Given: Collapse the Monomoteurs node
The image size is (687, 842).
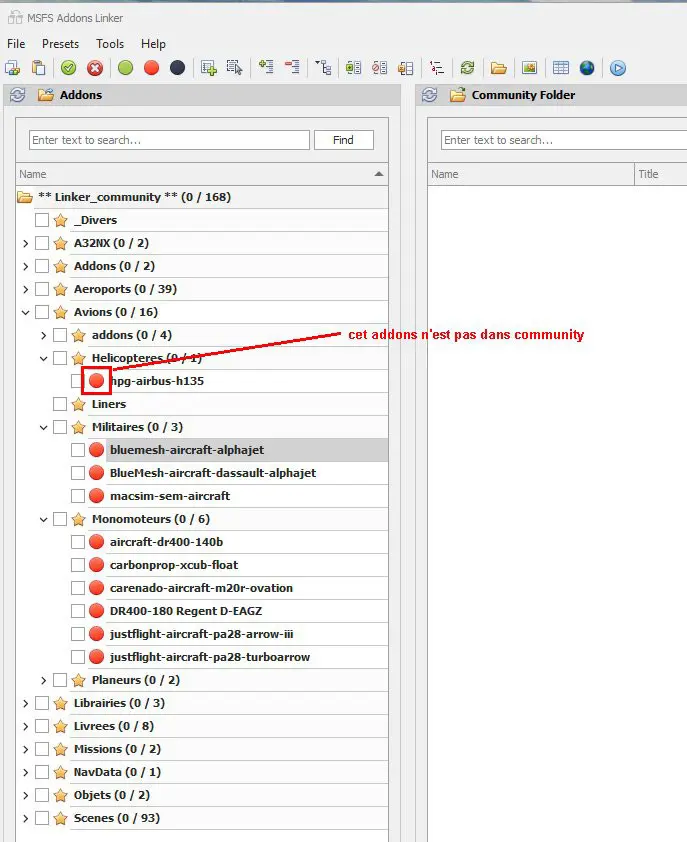Looking at the screenshot, I should pyautogui.click(x=44, y=519).
